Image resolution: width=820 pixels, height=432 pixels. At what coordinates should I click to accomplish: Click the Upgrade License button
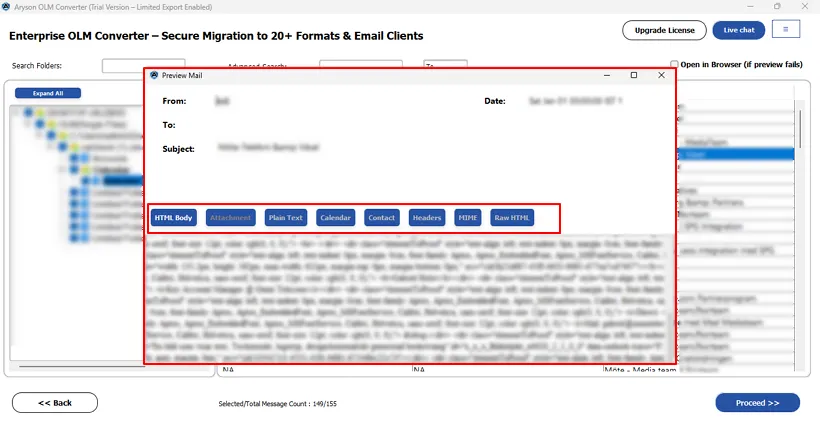pos(664,30)
